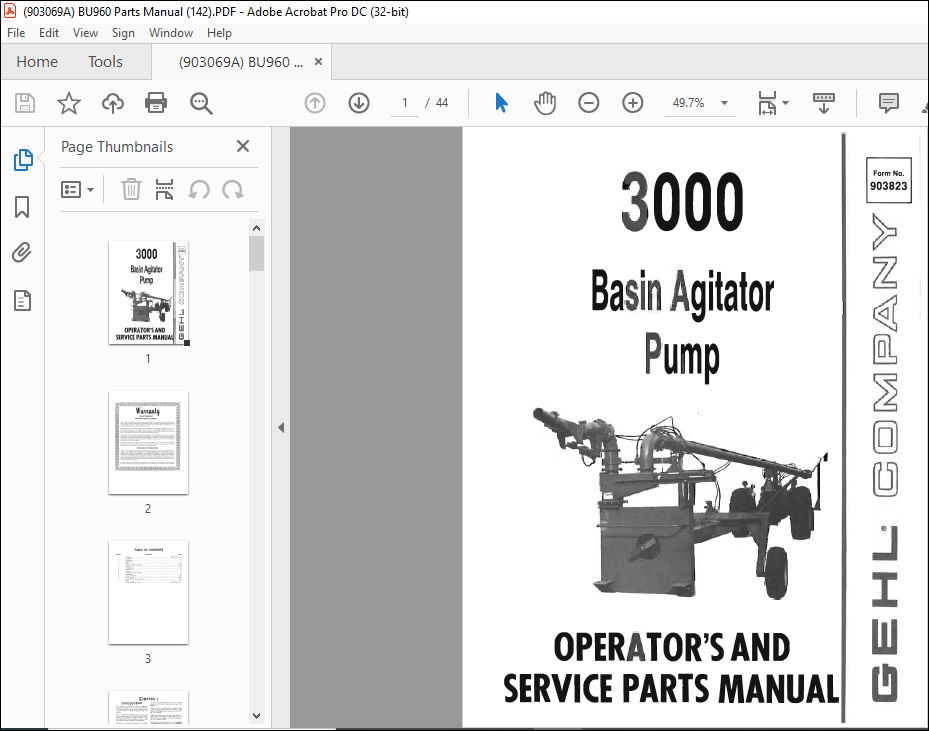Rotate pages counterclockwise in thumbnails panel
The width and height of the screenshot is (929, 731).
(x=197, y=189)
